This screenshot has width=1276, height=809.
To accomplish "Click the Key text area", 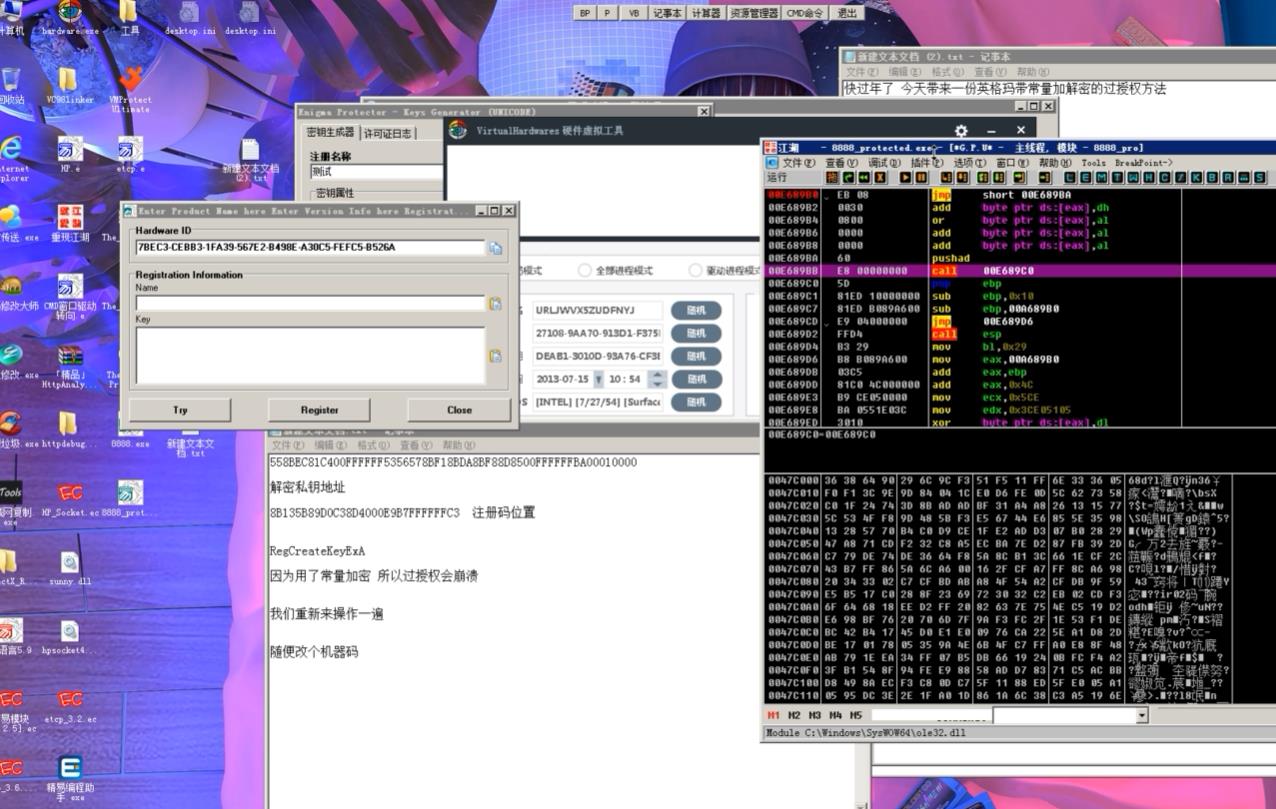I will point(310,355).
